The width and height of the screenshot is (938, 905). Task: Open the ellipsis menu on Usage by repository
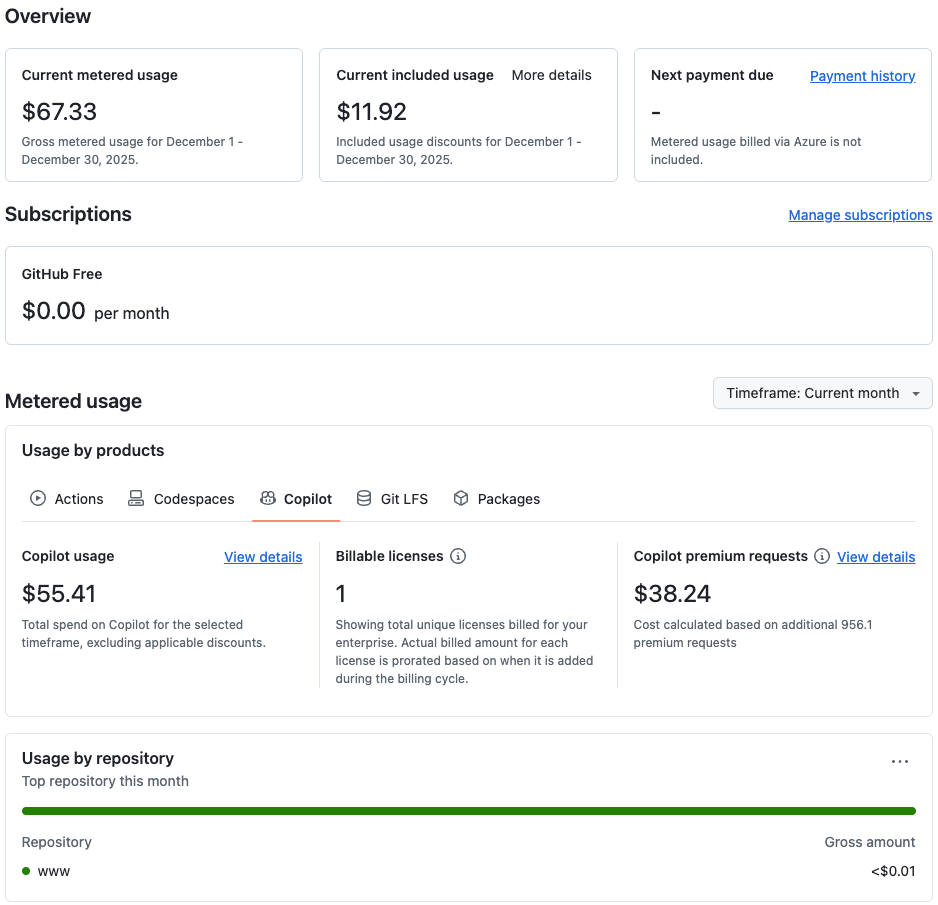(899, 761)
